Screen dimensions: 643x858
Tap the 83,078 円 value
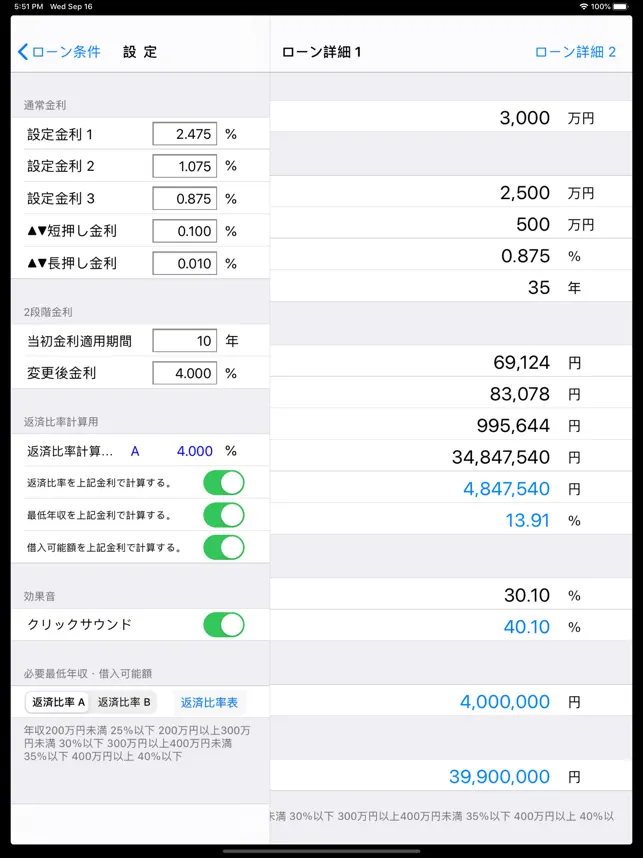click(519, 395)
